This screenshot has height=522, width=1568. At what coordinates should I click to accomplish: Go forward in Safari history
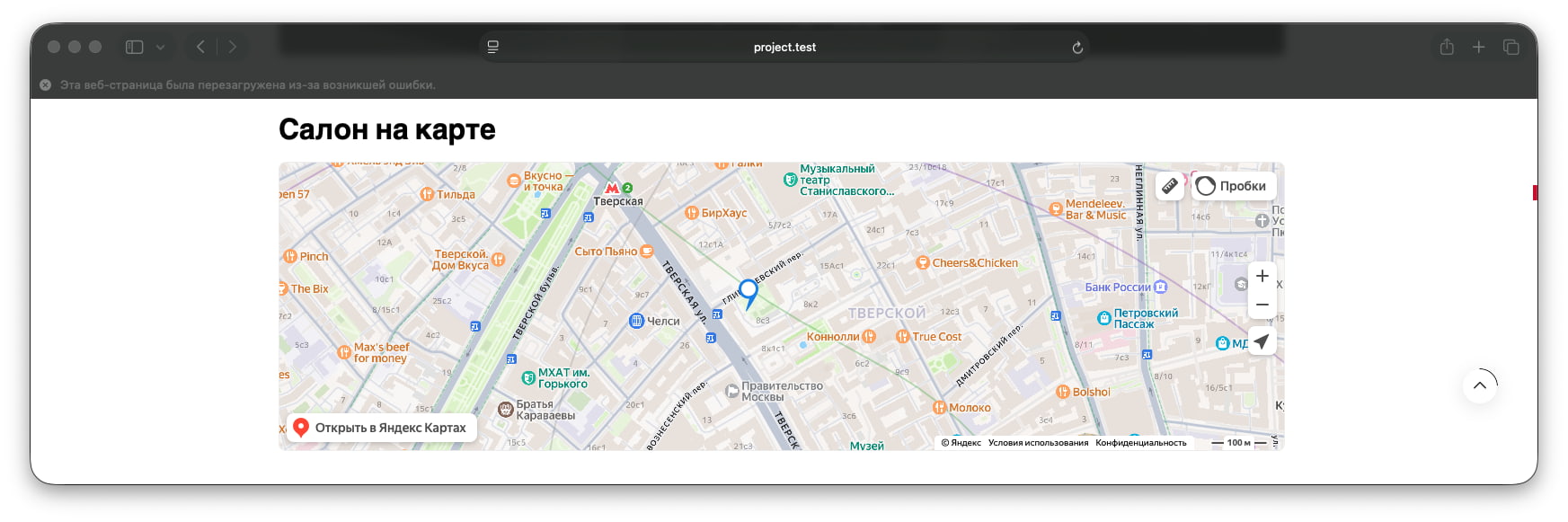233,47
